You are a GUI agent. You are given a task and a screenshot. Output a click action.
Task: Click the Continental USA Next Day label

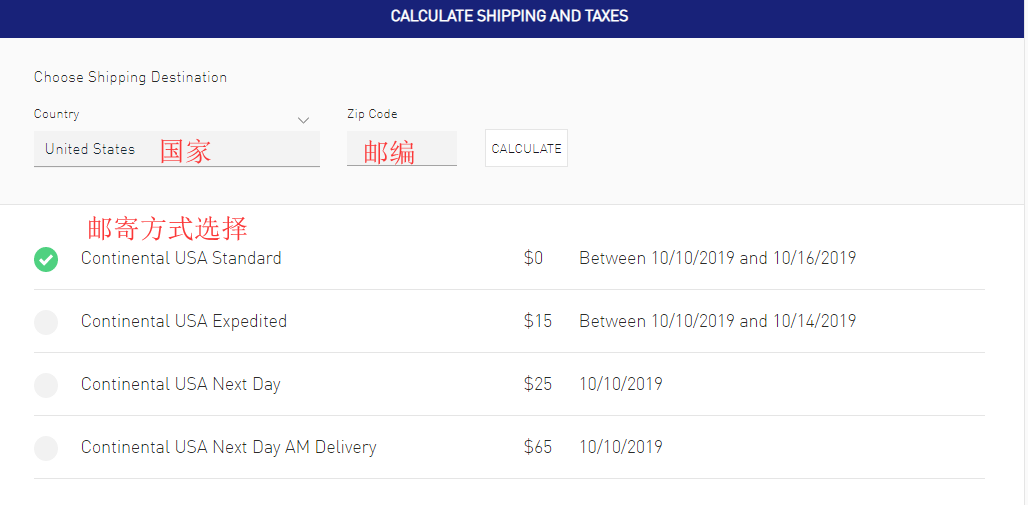[x=181, y=384]
